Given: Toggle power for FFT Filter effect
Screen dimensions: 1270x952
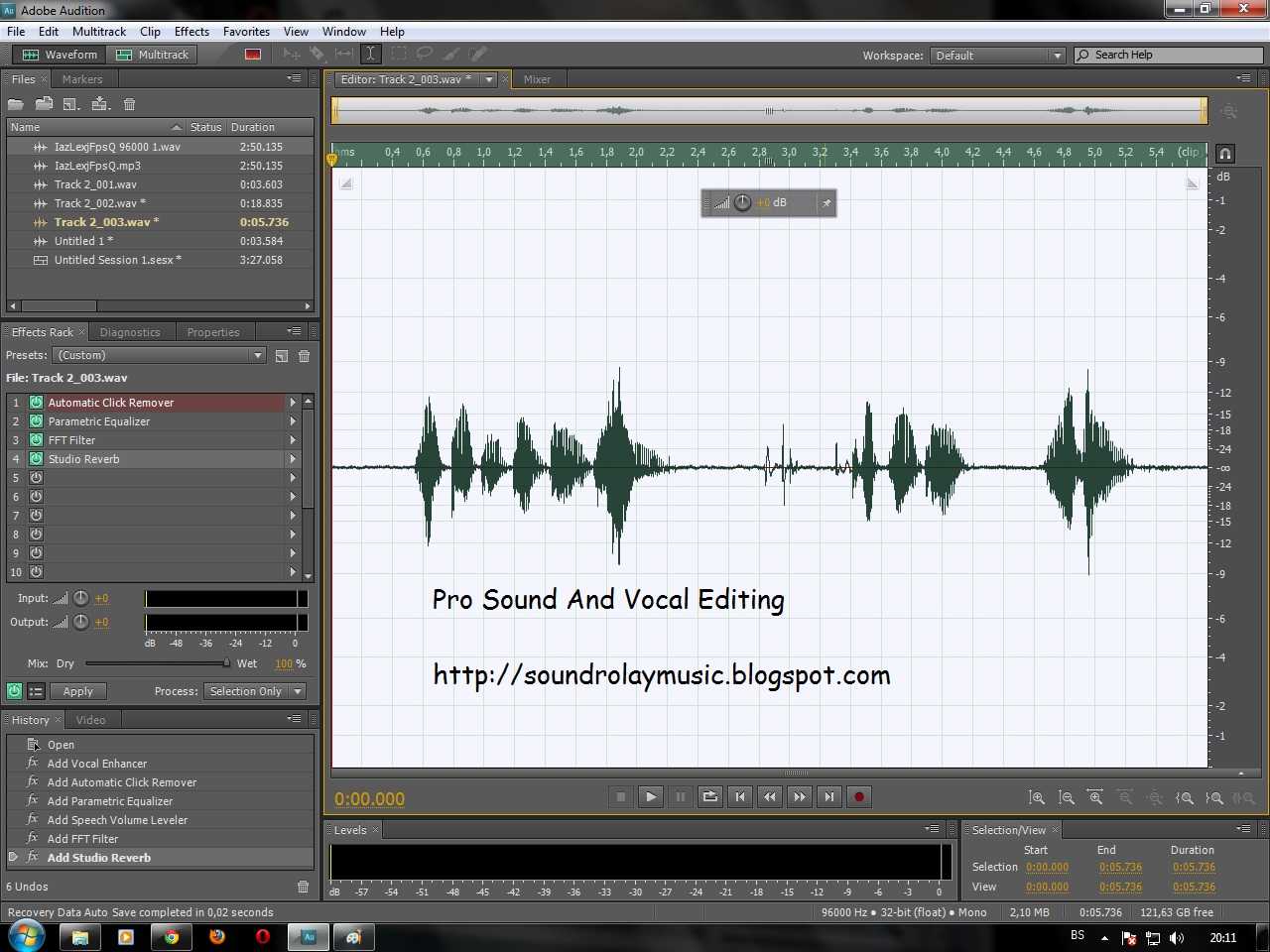Looking at the screenshot, I should pos(36,440).
